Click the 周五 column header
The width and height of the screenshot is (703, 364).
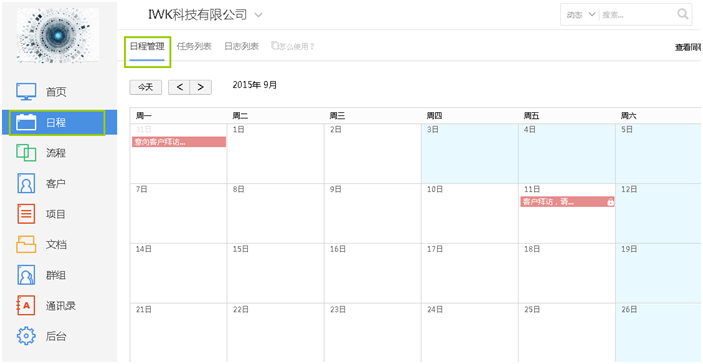click(567, 116)
